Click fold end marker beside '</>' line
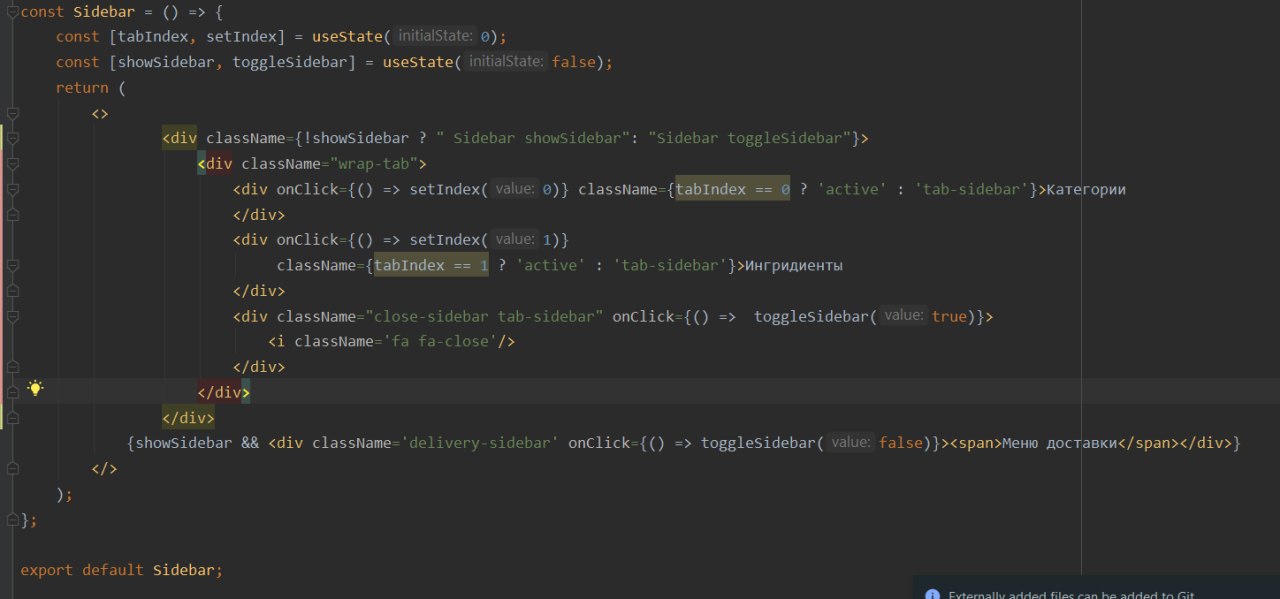This screenshot has height=599, width=1280. [x=12, y=468]
